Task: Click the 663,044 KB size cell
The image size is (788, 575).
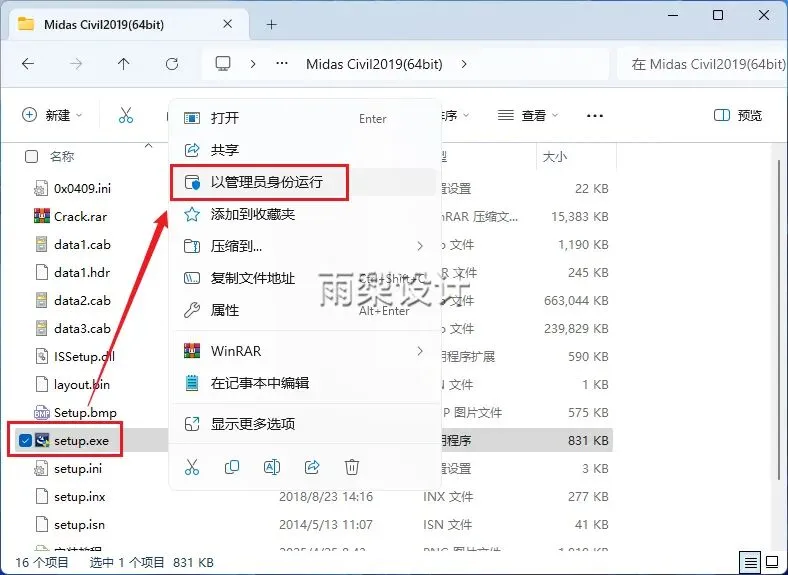Action: coord(576,301)
